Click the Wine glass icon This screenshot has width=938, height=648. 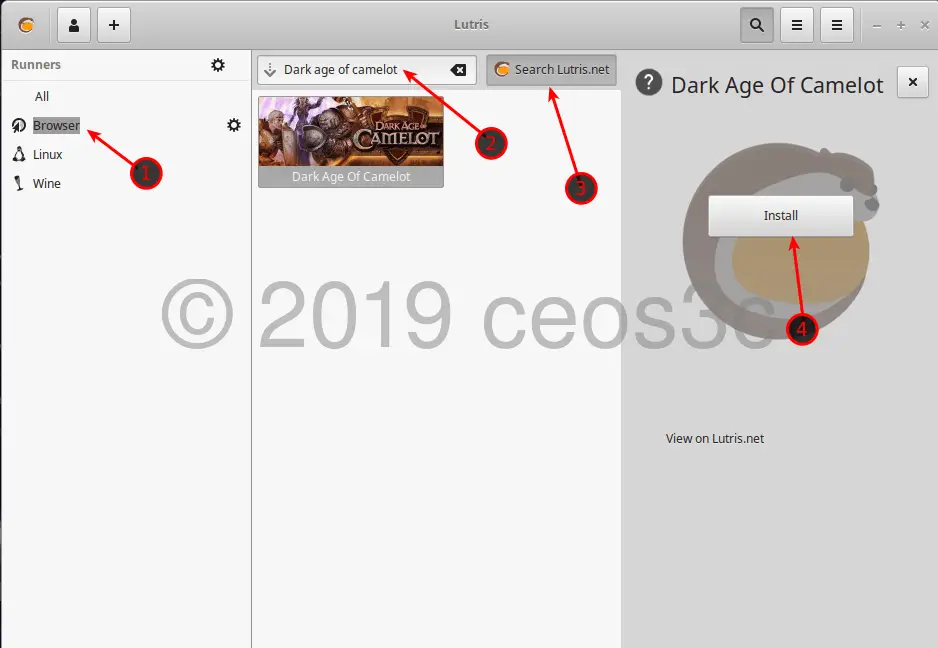19,183
